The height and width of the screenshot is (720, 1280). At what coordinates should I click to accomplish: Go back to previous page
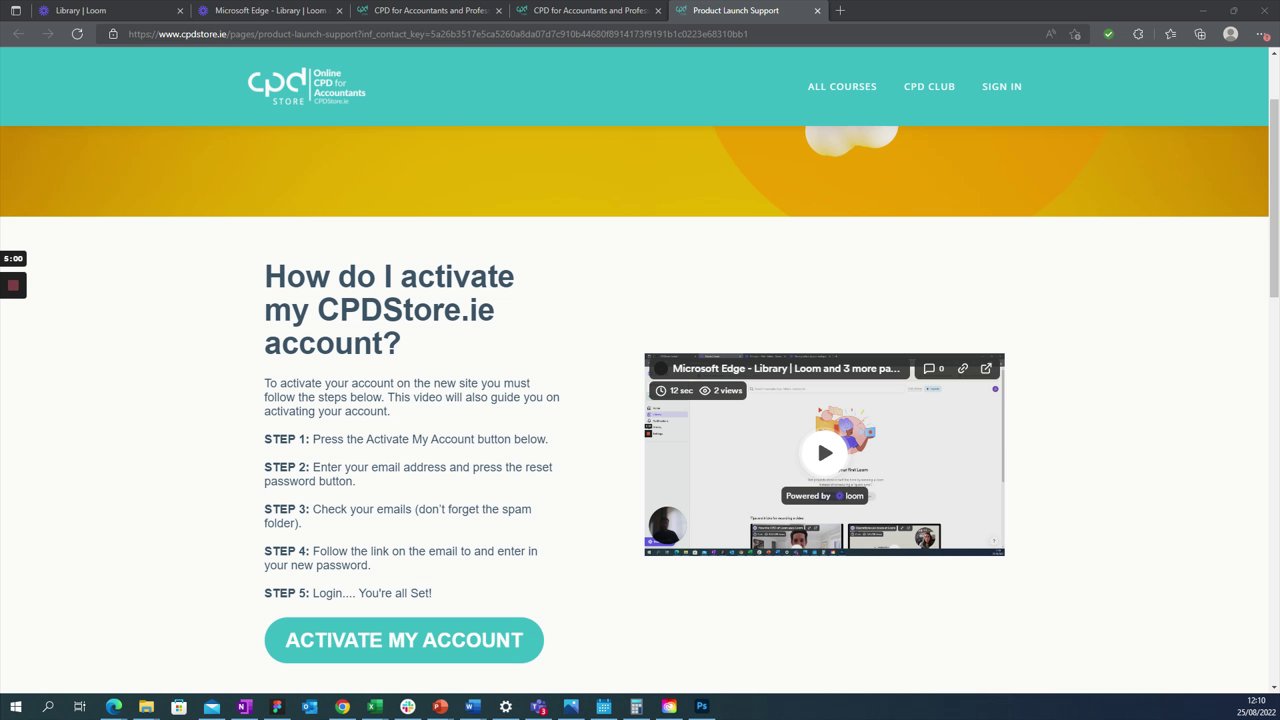coord(18,34)
